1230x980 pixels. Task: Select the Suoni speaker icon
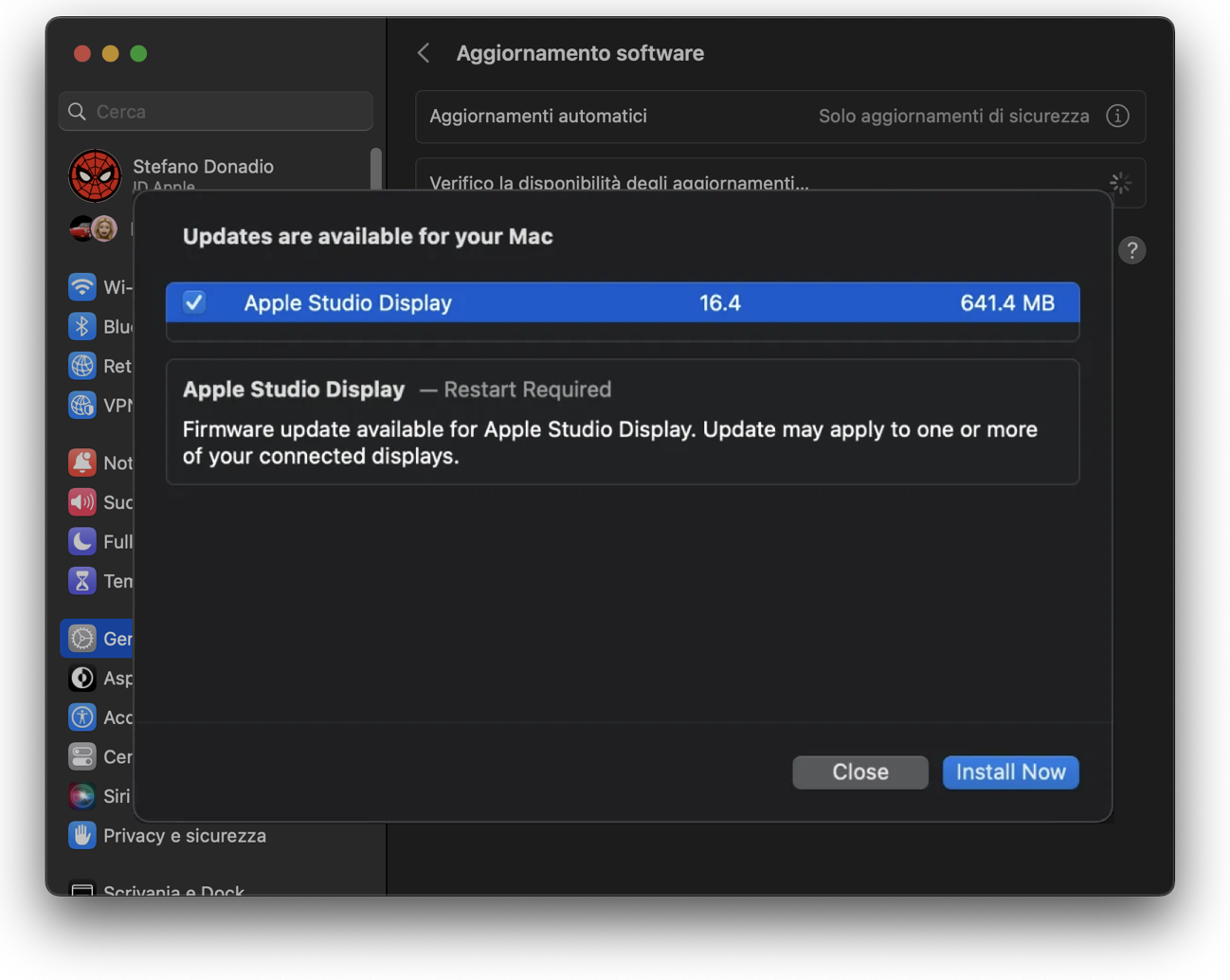point(82,502)
